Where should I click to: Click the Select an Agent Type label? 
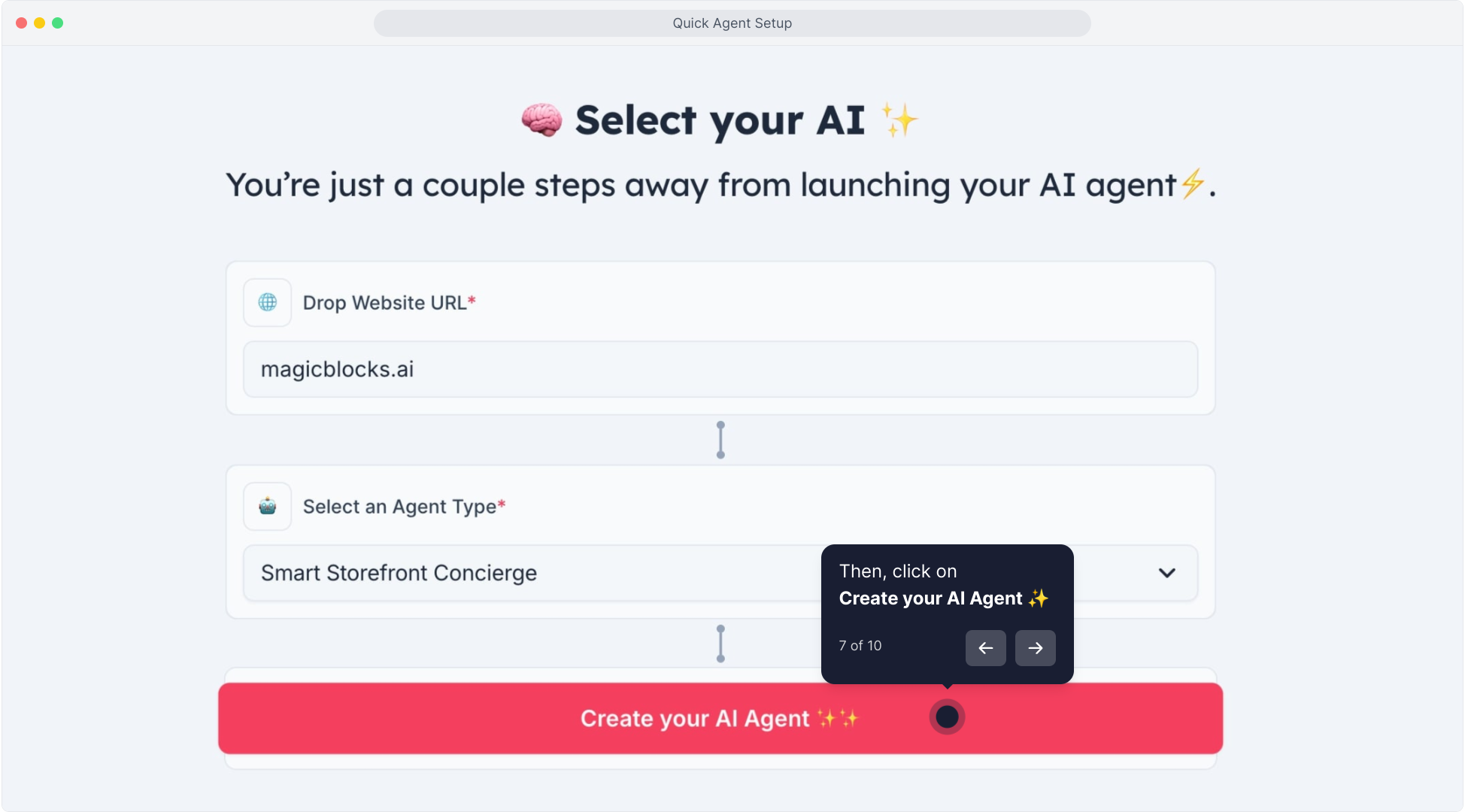(399, 507)
